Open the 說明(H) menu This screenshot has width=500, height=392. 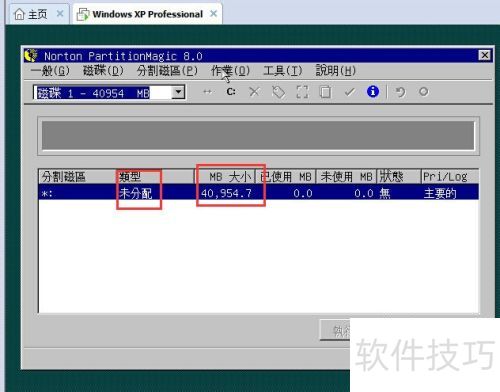tap(336, 71)
